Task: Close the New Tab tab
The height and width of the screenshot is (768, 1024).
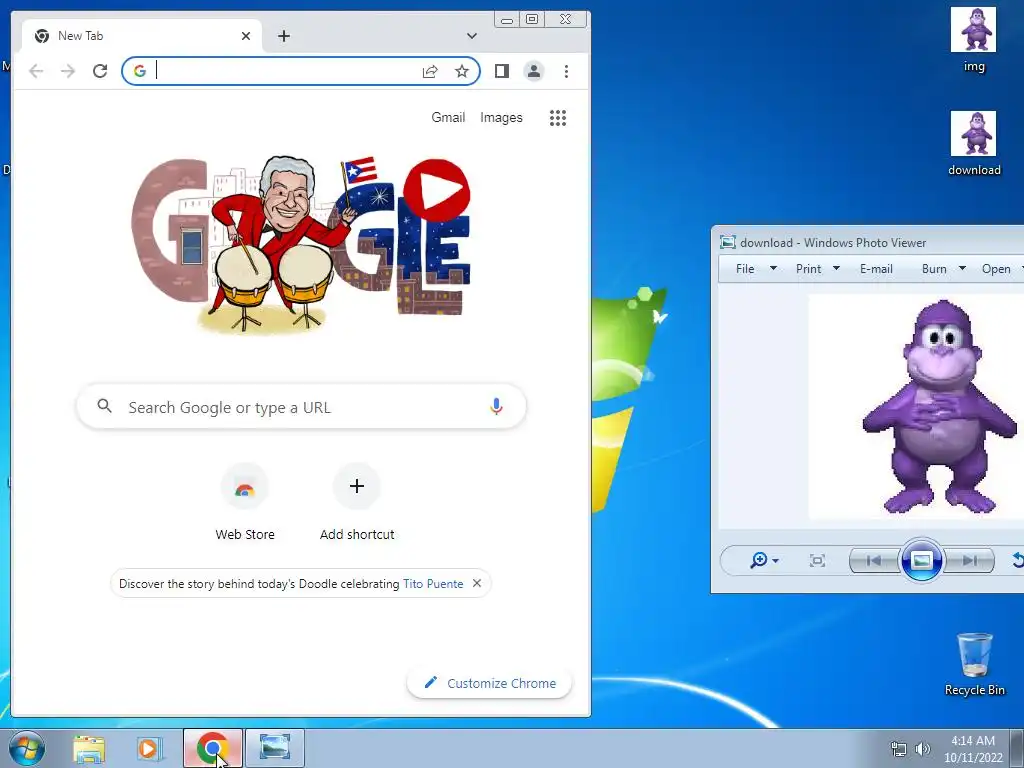Action: [246, 36]
